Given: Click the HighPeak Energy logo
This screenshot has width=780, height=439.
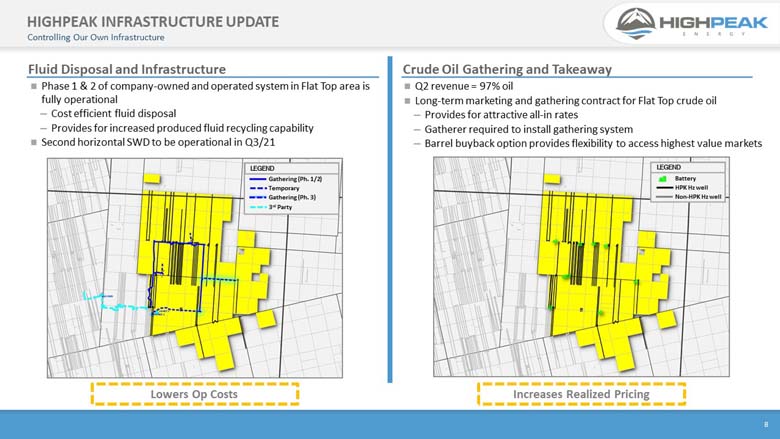Looking at the screenshot, I should [x=691, y=23].
